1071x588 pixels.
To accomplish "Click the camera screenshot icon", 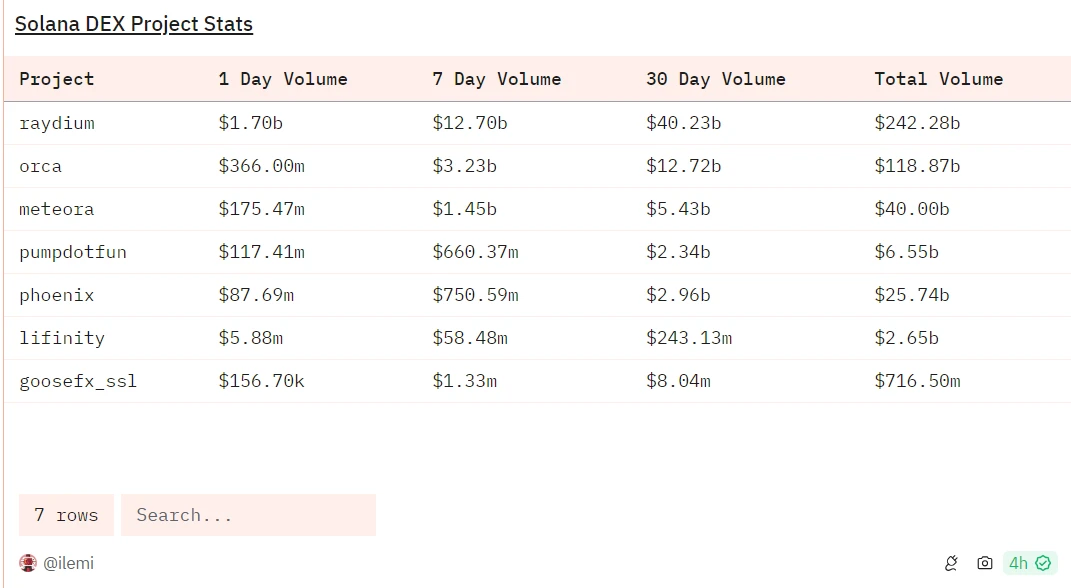I will click(985, 563).
